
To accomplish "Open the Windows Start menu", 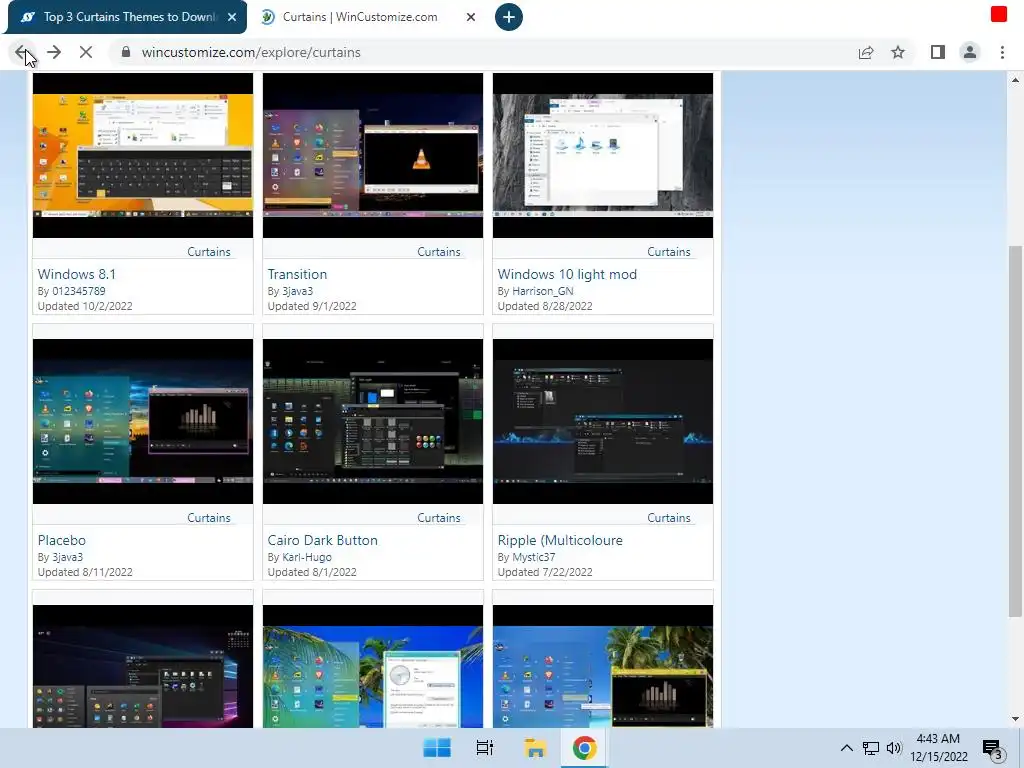I will point(437,748).
